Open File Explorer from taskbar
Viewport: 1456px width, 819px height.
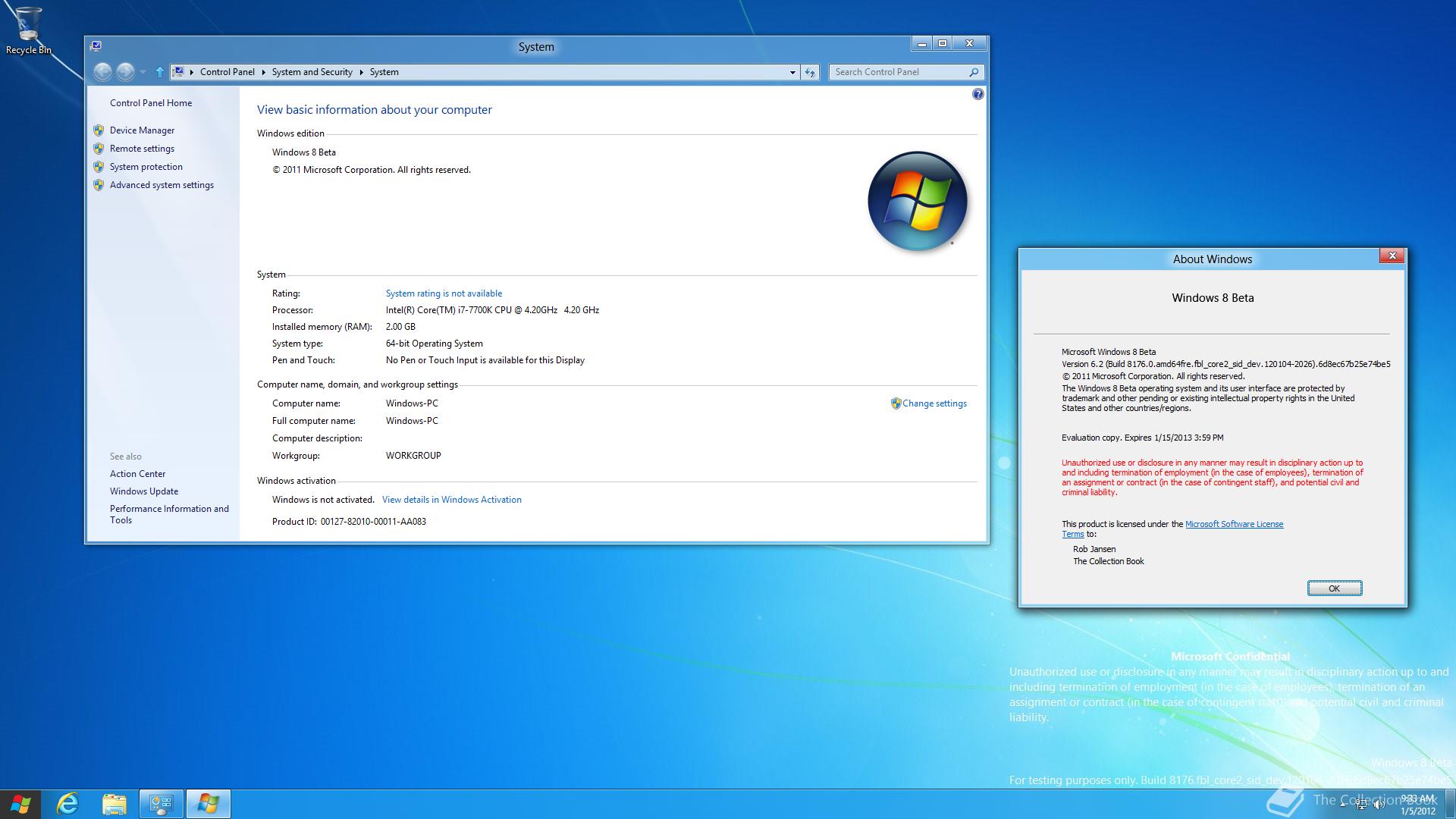tap(115, 804)
